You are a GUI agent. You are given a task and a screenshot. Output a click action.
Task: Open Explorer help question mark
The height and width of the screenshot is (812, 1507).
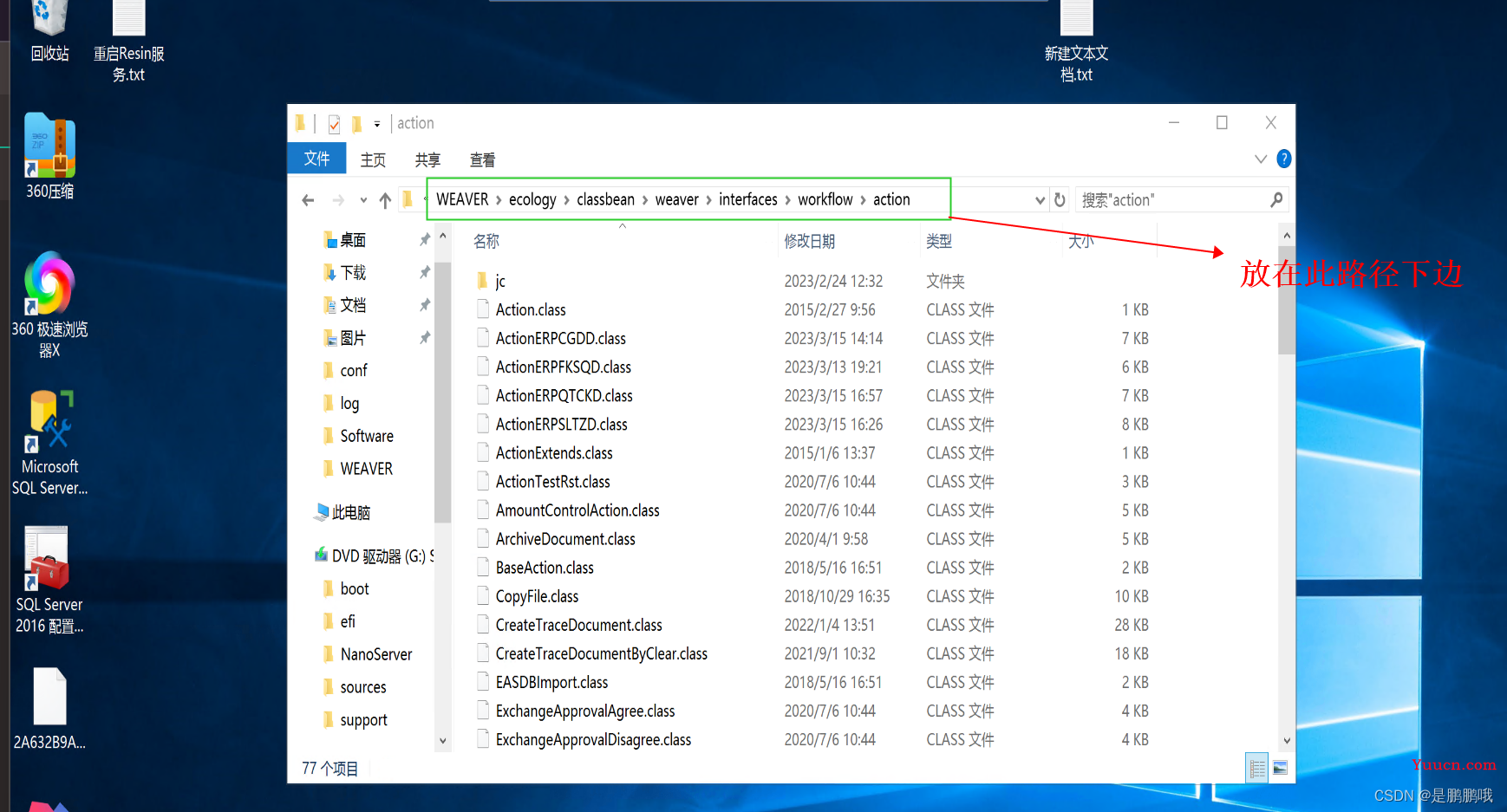click(1284, 159)
